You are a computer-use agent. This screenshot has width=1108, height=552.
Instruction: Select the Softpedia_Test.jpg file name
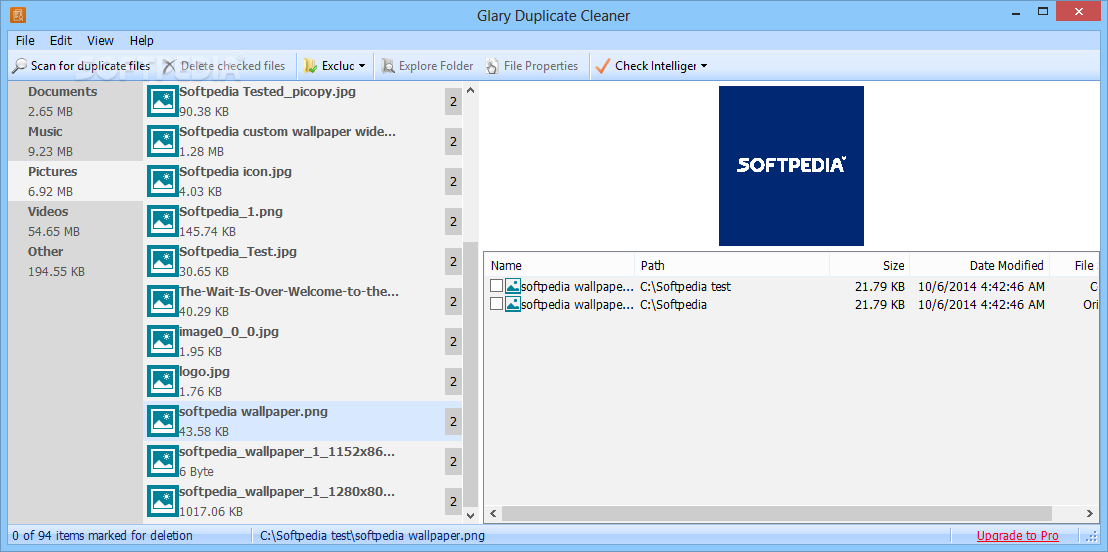(x=238, y=252)
